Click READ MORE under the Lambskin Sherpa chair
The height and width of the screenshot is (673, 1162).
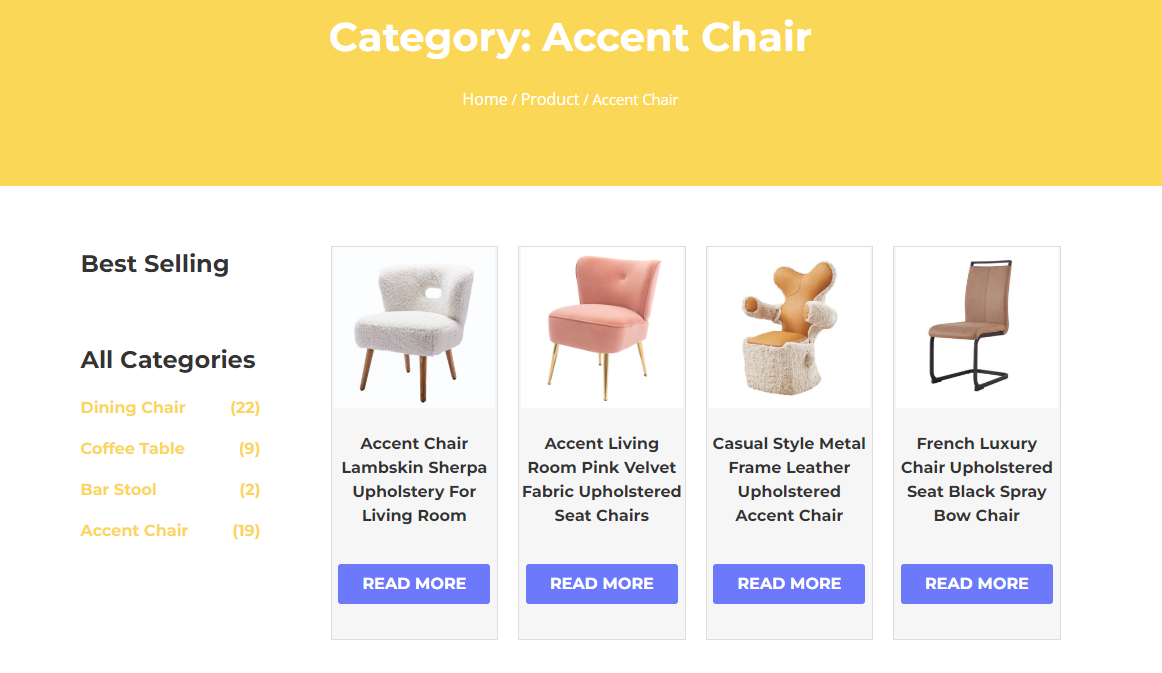pos(413,584)
